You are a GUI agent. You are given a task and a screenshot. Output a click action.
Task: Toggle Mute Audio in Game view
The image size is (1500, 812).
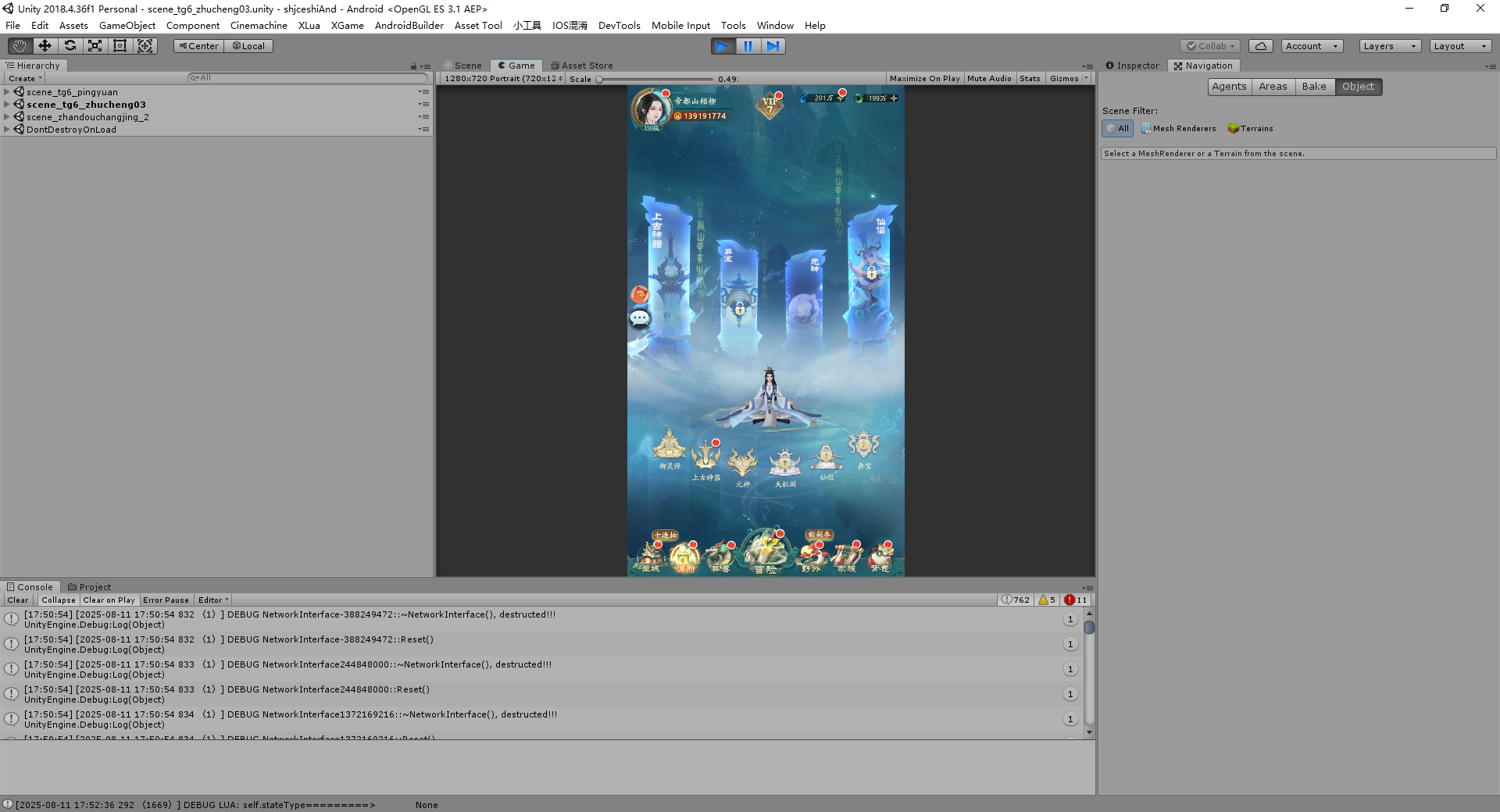(x=989, y=79)
